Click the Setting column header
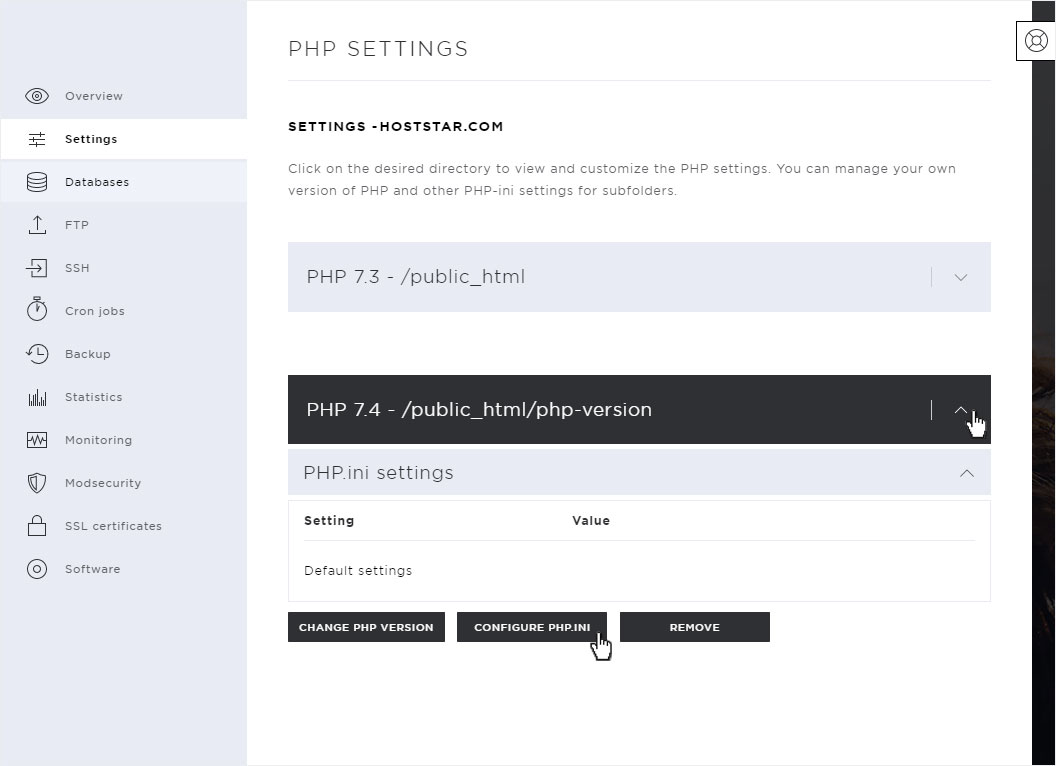 coord(329,521)
